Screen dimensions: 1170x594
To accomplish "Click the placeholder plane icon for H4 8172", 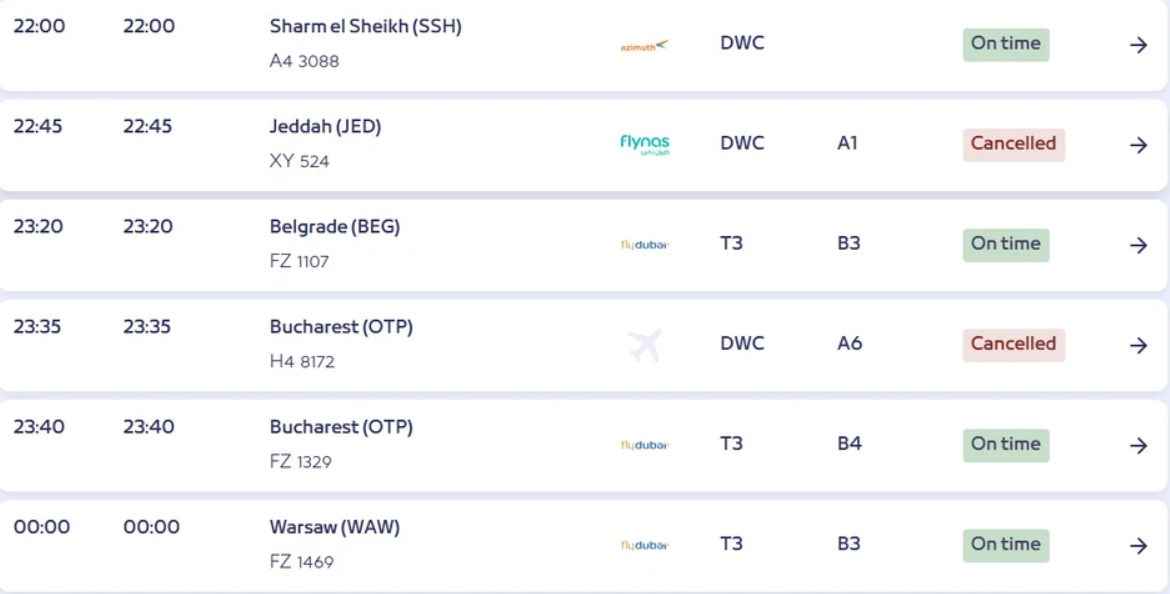I will tap(645, 345).
